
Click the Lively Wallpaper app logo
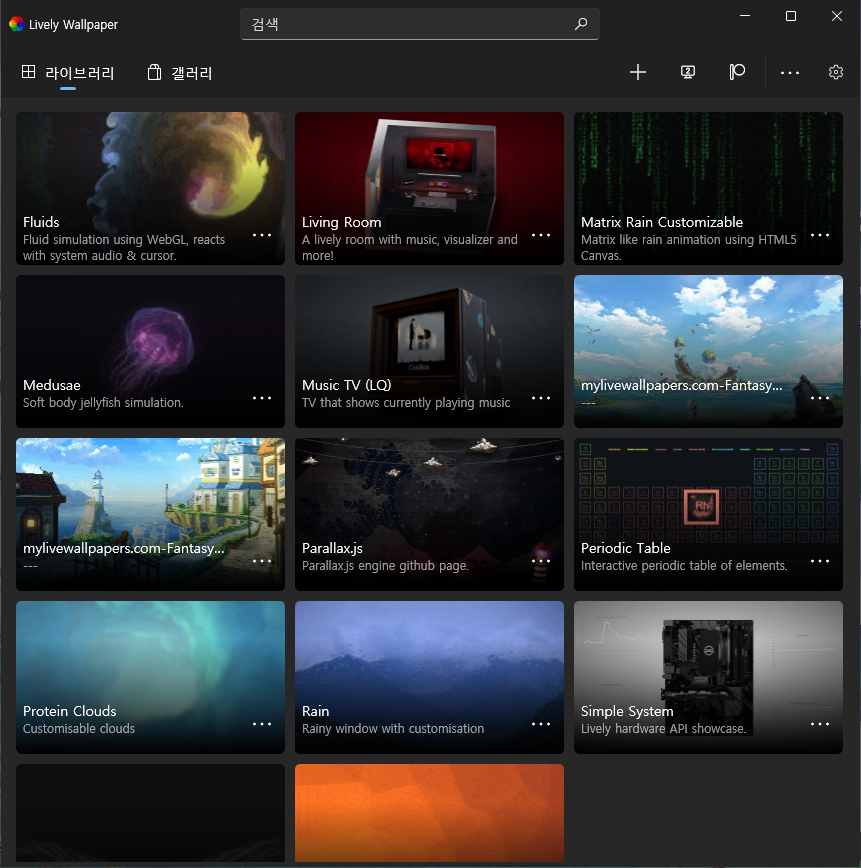(x=17, y=24)
